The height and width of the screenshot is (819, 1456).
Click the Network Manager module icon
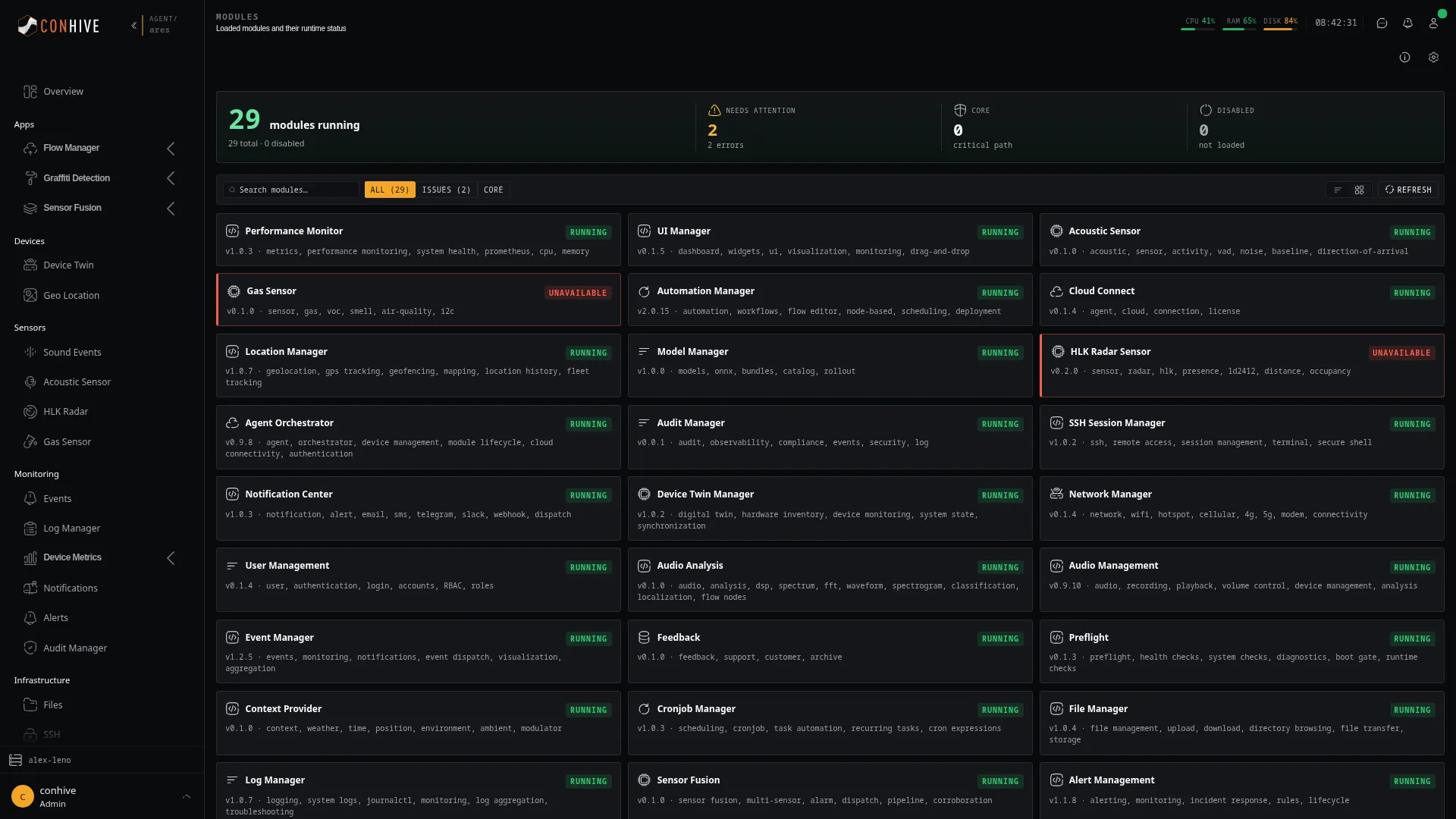tap(1056, 494)
